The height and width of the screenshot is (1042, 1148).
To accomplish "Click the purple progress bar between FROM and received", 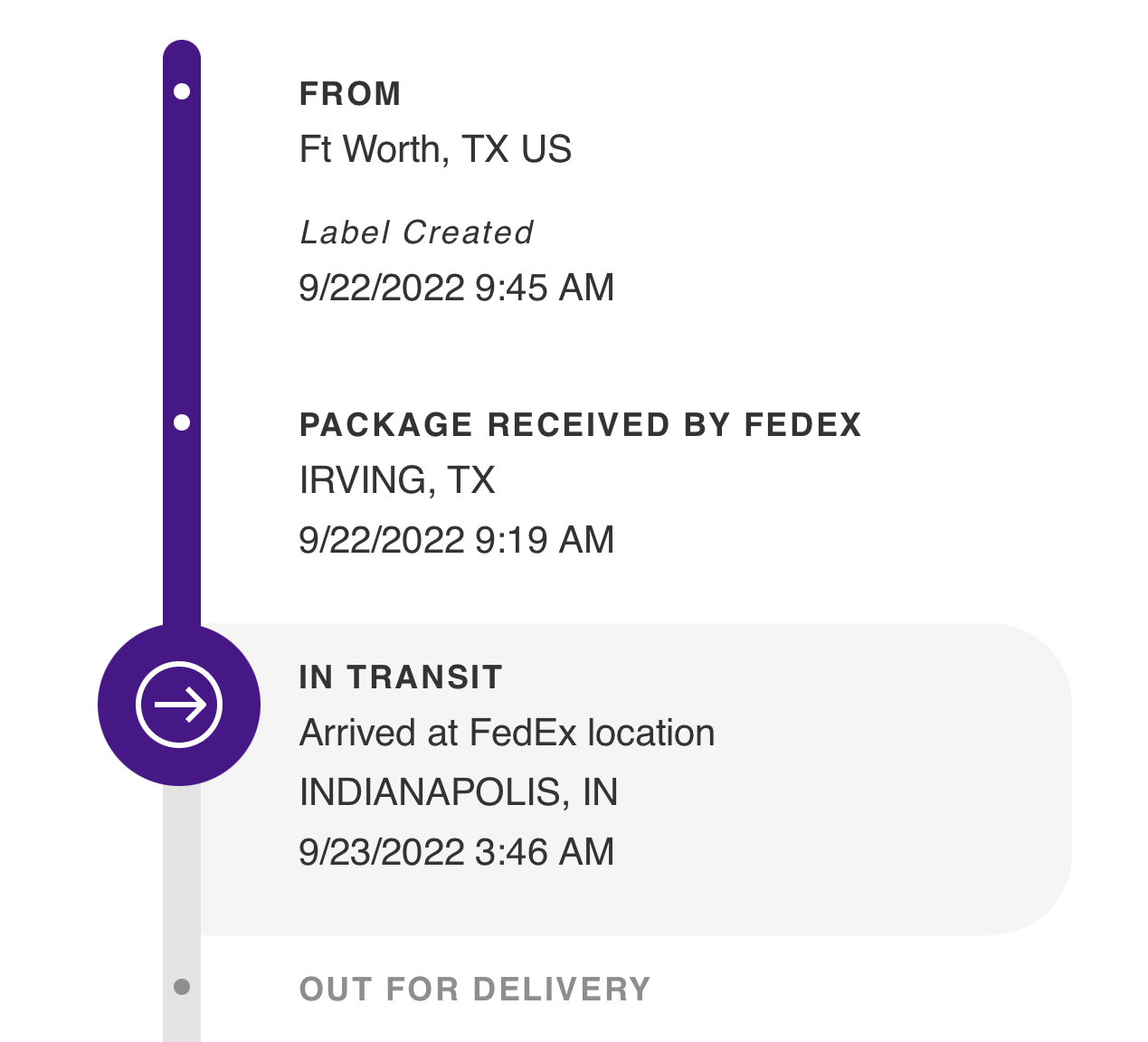I will coord(182,258).
